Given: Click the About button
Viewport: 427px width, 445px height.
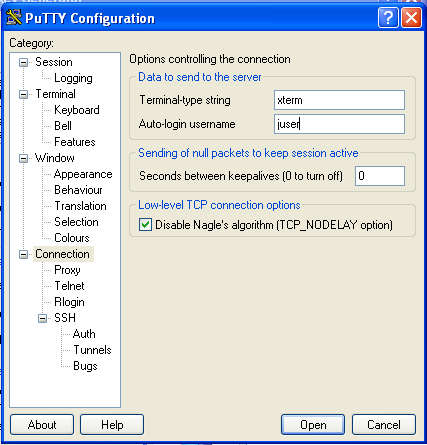Looking at the screenshot, I should (x=42, y=425).
